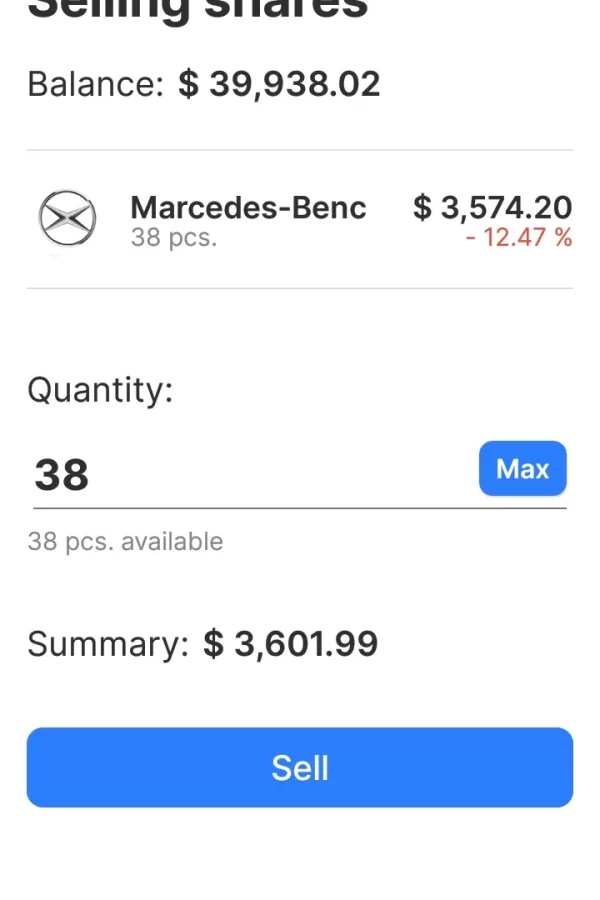The width and height of the screenshot is (600, 900).
Task: Tap the red -12.47 % change
Action: tap(518, 238)
